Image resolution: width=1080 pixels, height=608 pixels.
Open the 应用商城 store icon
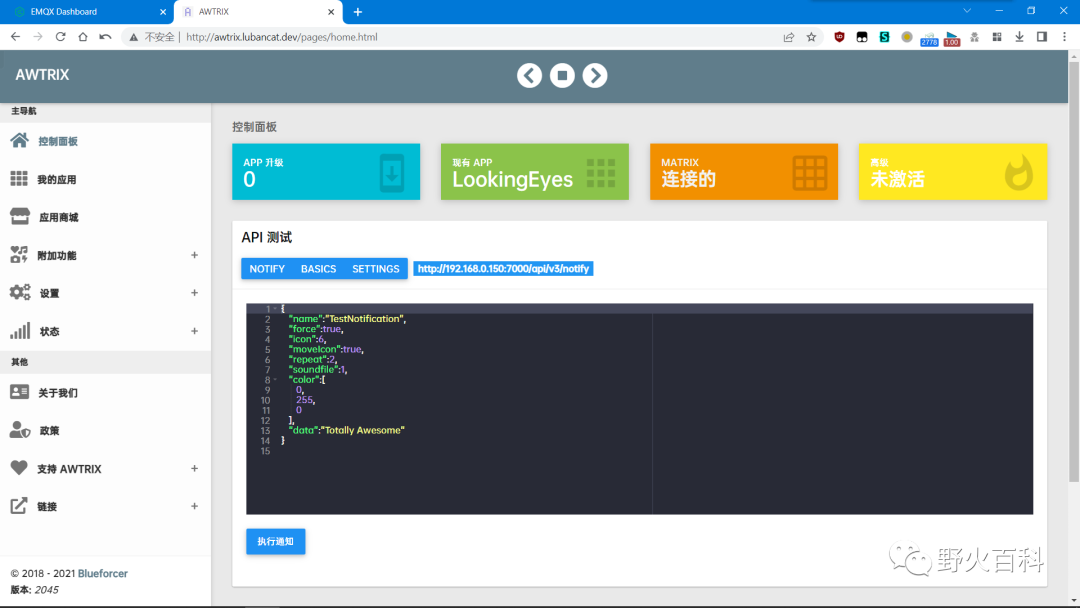tap(20, 217)
